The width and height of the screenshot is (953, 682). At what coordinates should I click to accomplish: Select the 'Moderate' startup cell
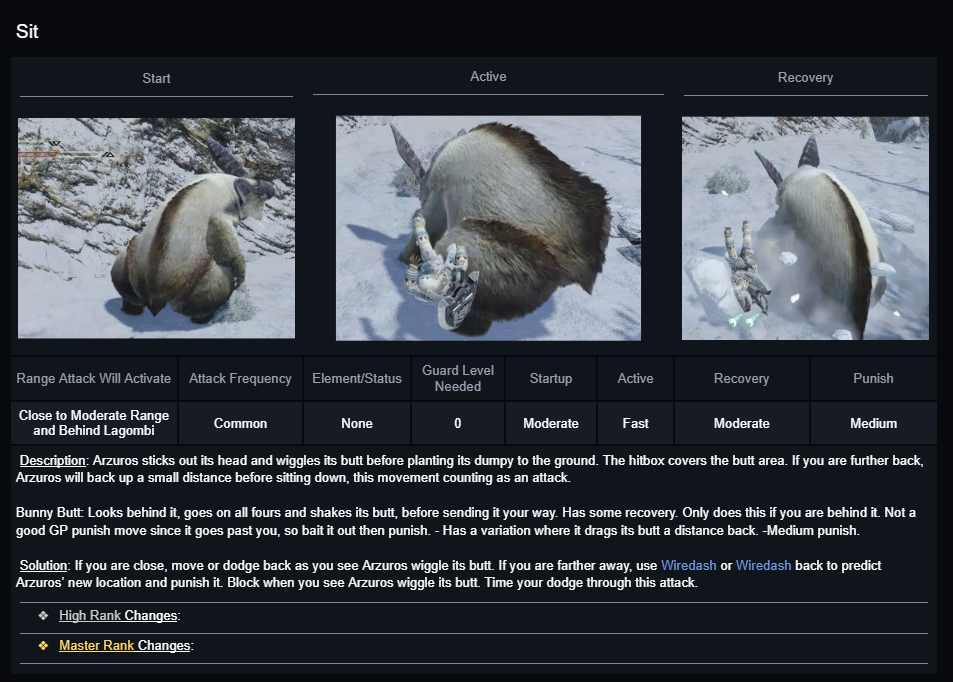coord(551,423)
